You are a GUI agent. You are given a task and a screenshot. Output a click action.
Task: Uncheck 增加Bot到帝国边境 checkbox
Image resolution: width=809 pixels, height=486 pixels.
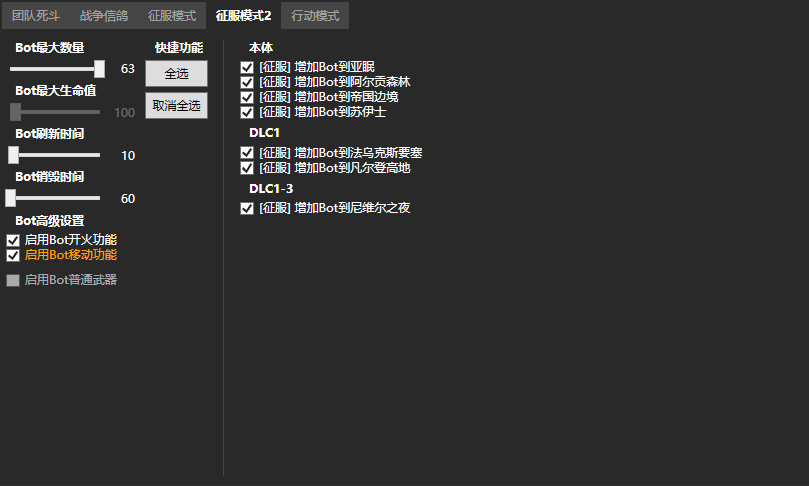(x=247, y=97)
